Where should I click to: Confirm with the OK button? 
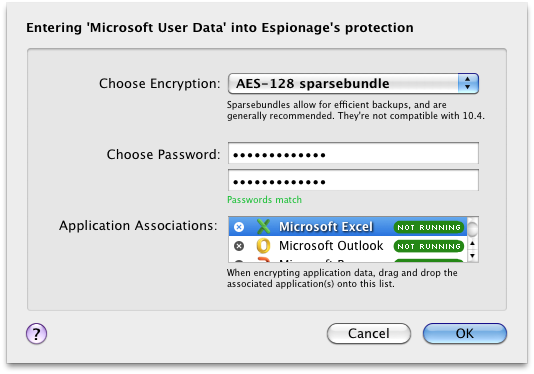(x=465, y=333)
